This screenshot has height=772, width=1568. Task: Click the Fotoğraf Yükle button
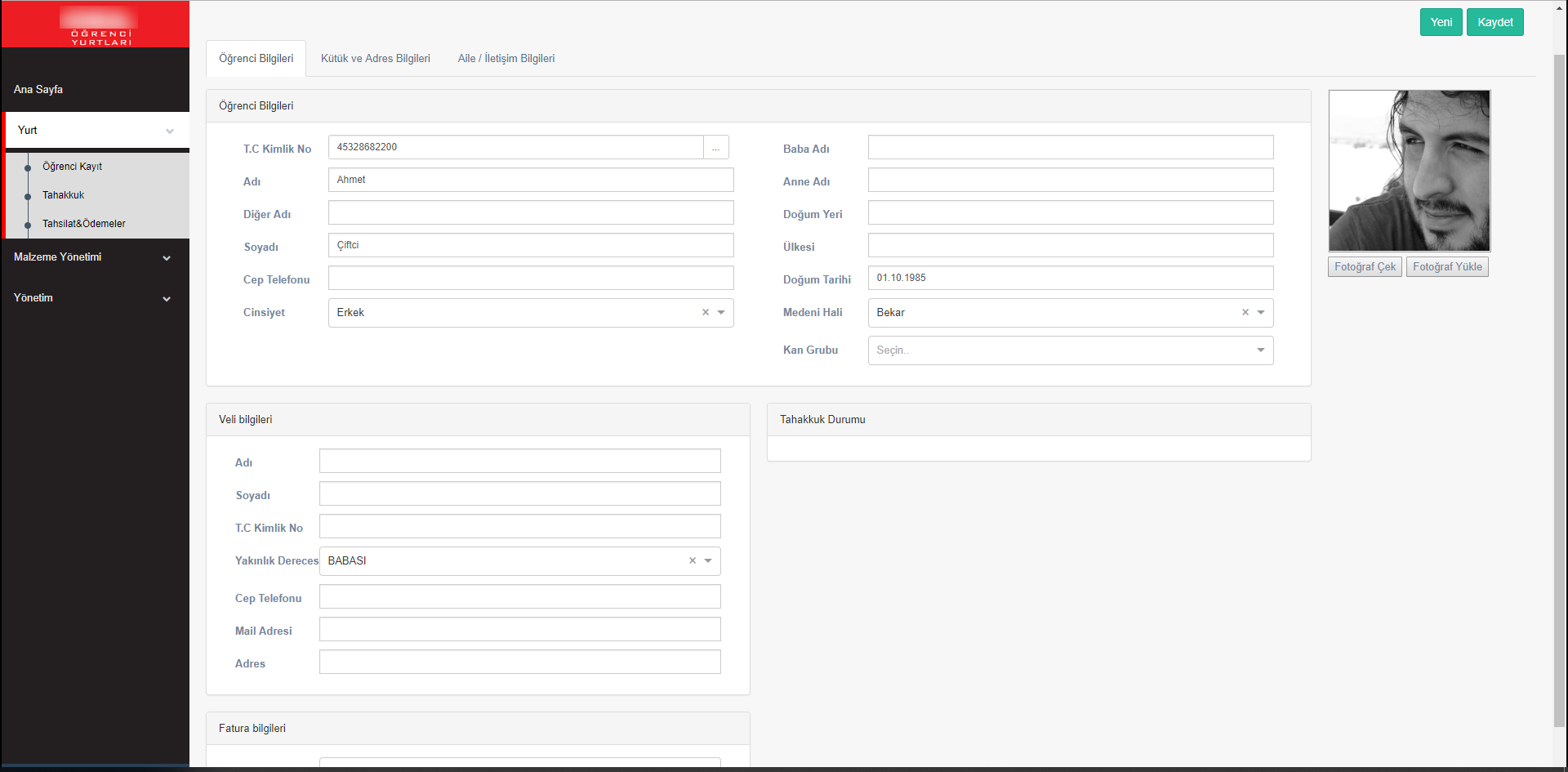pyautogui.click(x=1447, y=267)
